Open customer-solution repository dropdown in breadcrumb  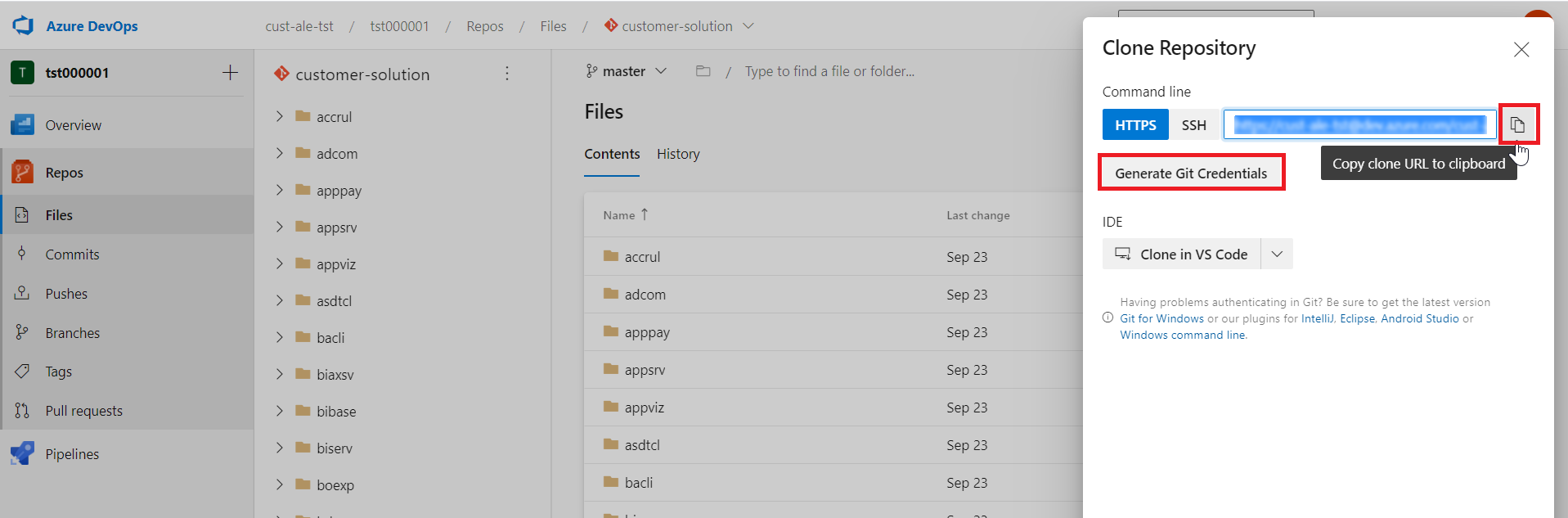click(748, 26)
